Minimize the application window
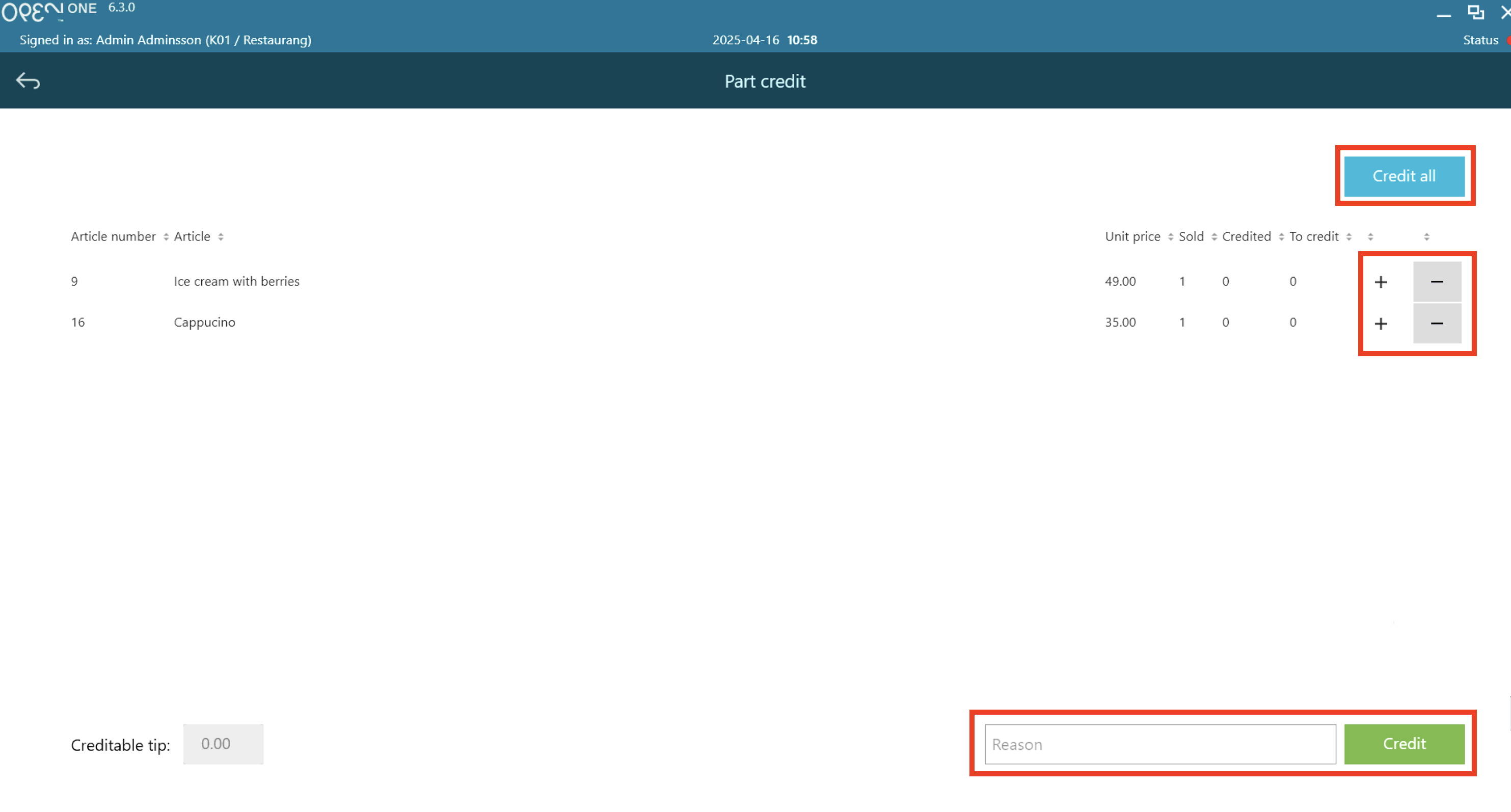This screenshot has width=1511, height=812. (x=1443, y=15)
